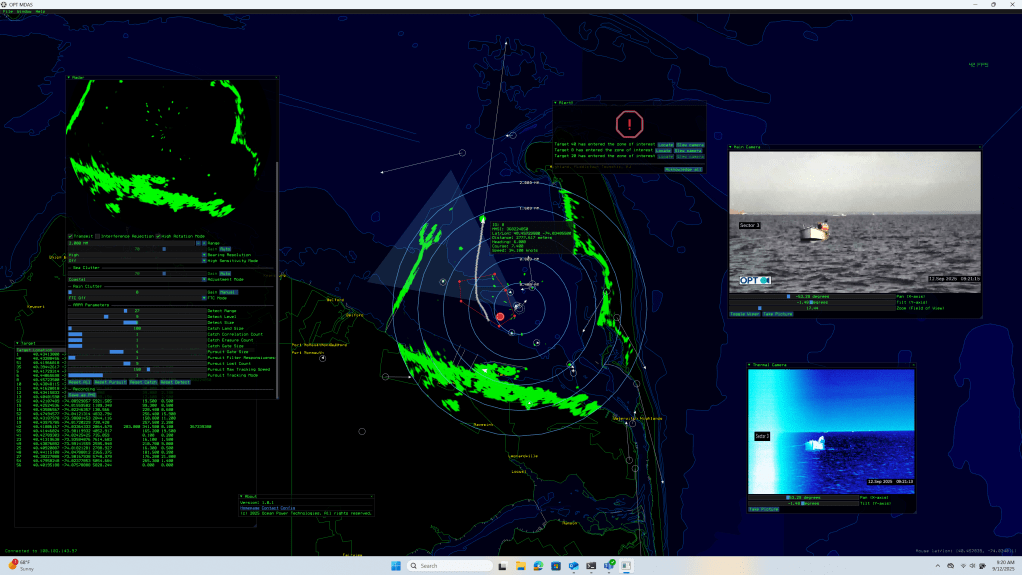Click the Windows Start icon
The image size is (1022, 575).
click(396, 565)
